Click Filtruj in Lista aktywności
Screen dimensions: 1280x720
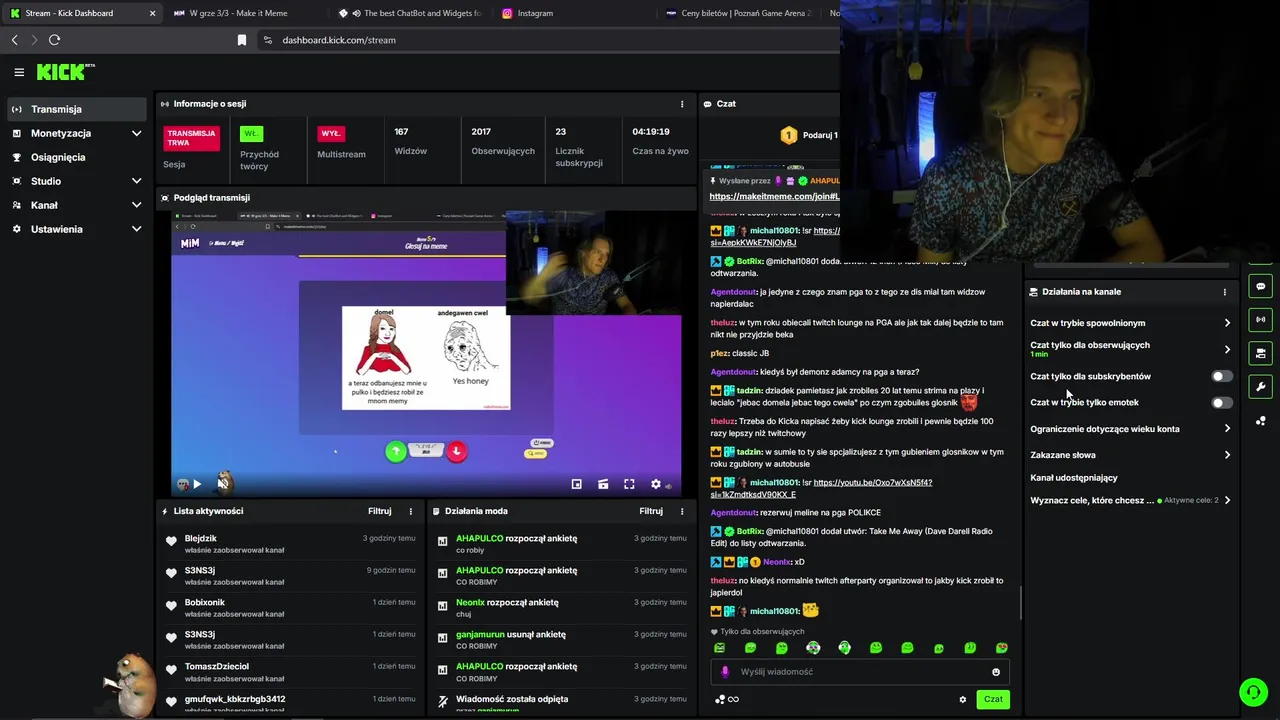379,511
